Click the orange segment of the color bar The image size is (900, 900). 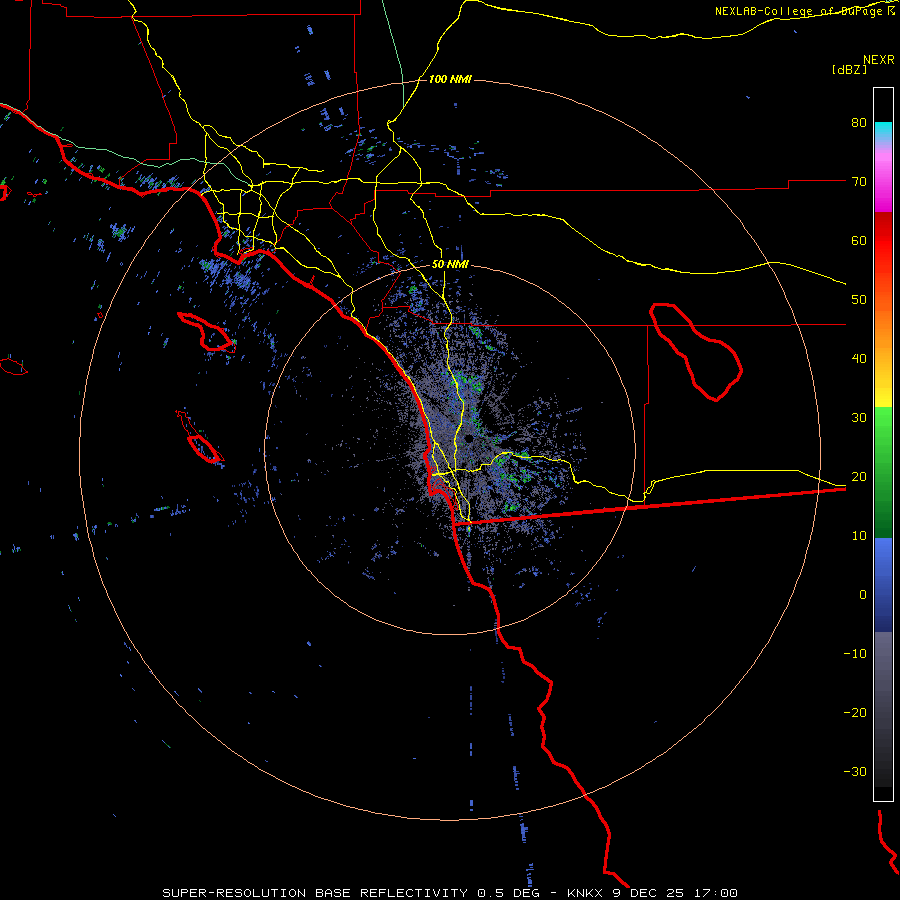[x=883, y=327]
